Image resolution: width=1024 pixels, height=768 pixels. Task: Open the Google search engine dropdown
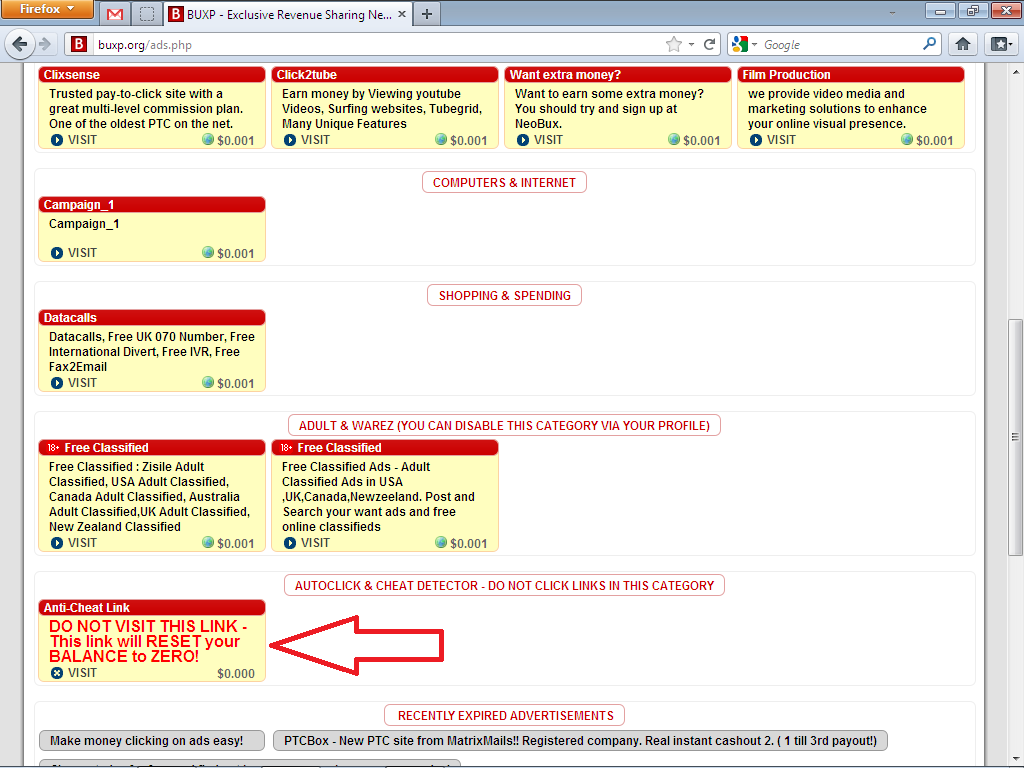coord(744,44)
